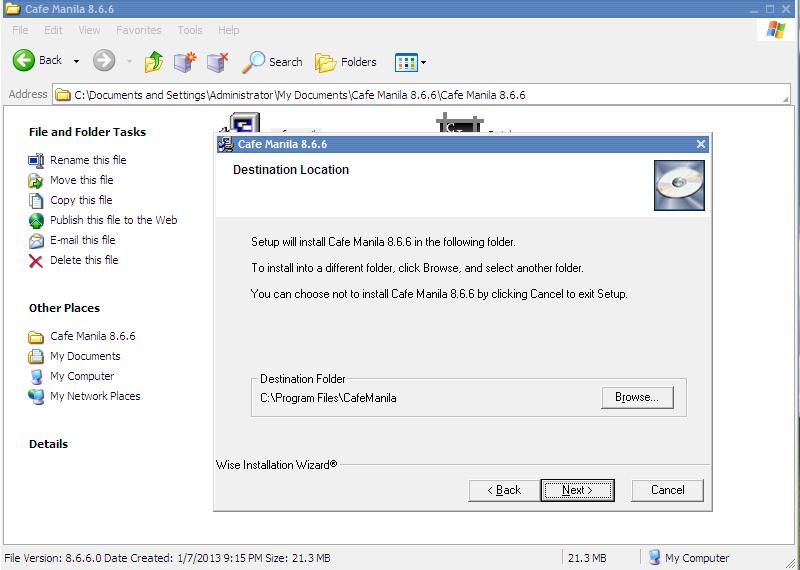Click the CD disc image in the wizard
This screenshot has width=800, height=570.
pos(679,185)
